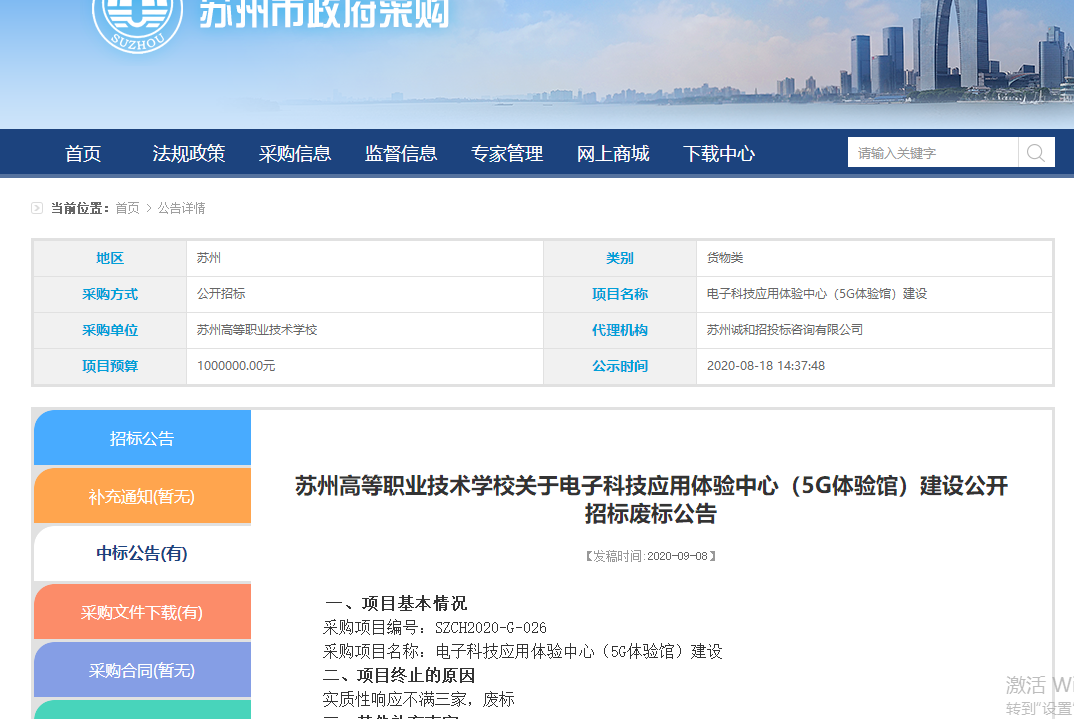This screenshot has width=1074, height=719.
Task: Click the 公开招标 procurement method value
Action: click(x=221, y=294)
